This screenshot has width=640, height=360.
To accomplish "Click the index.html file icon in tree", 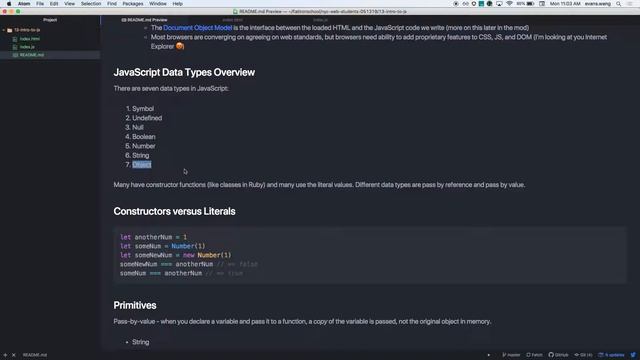I will coord(15,39).
